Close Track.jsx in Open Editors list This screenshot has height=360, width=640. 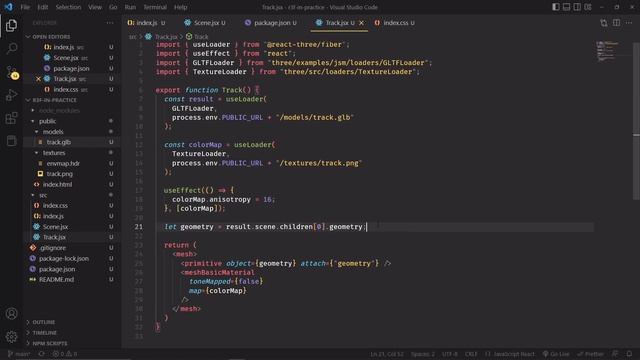click(38, 79)
